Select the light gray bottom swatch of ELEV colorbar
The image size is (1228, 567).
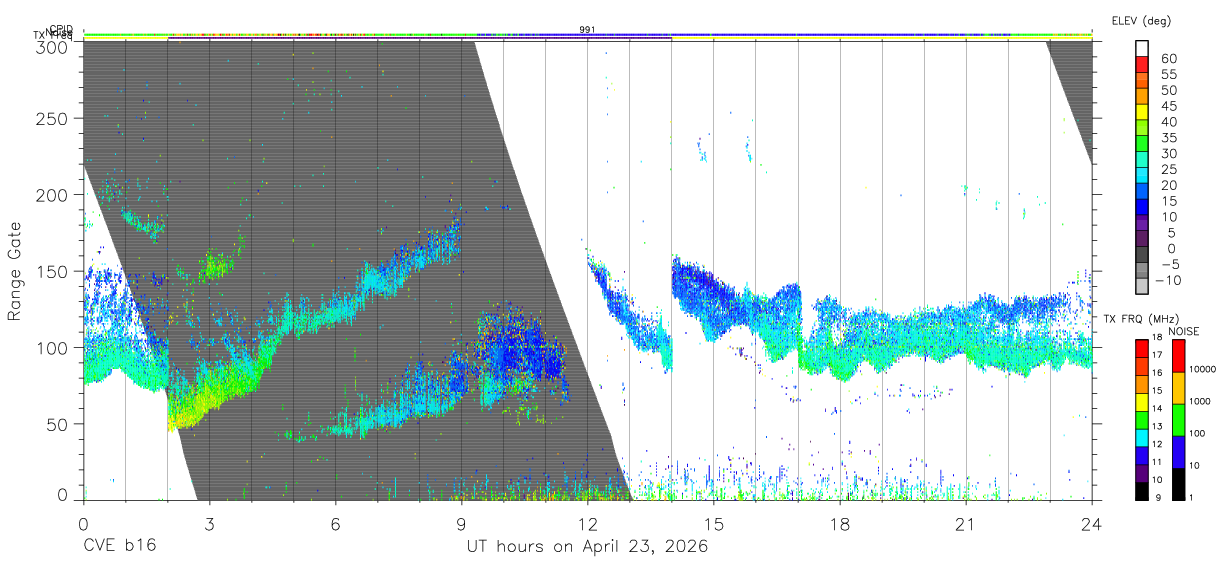pos(1142,287)
